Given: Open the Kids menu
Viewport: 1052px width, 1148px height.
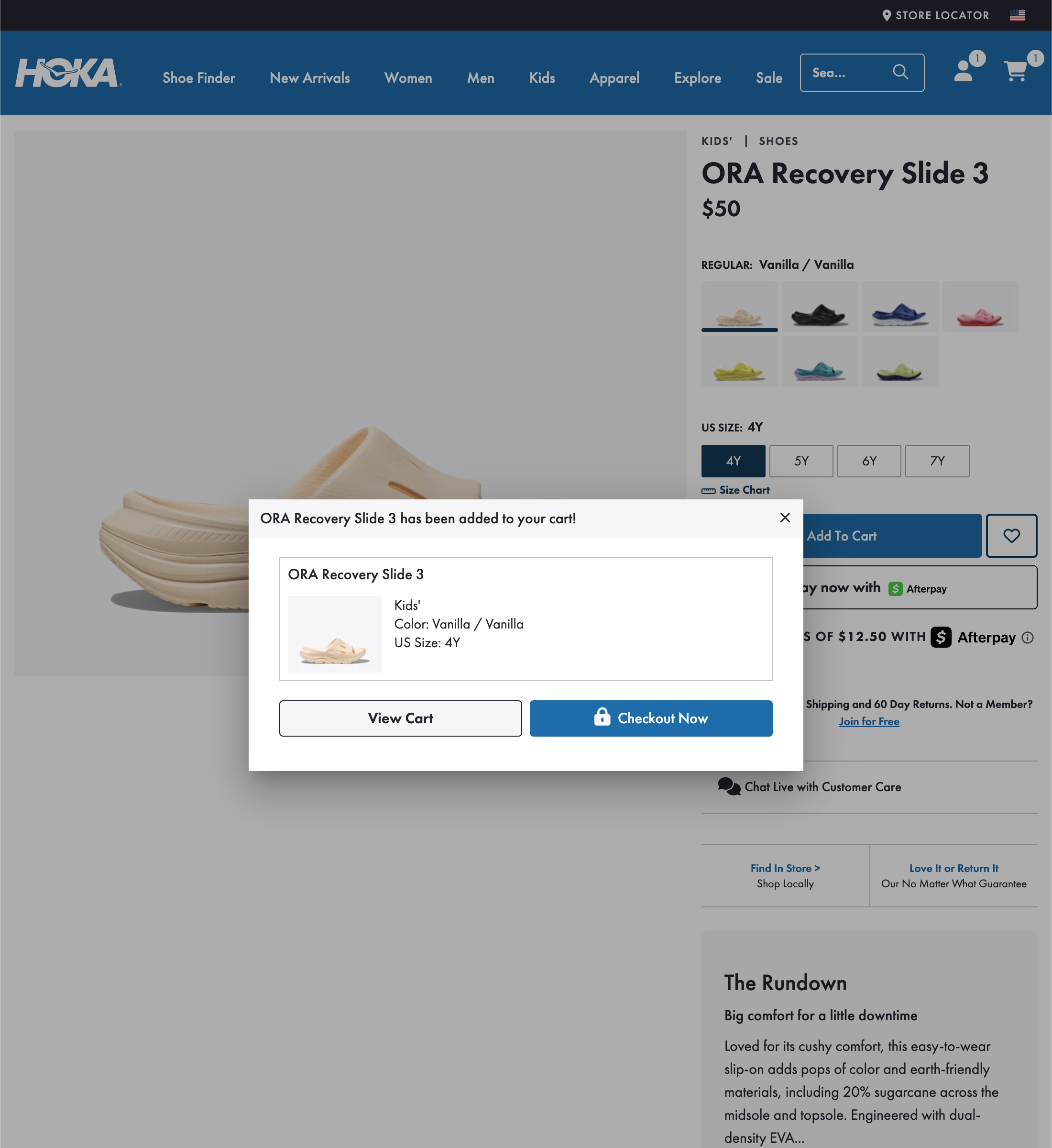Looking at the screenshot, I should [x=541, y=78].
